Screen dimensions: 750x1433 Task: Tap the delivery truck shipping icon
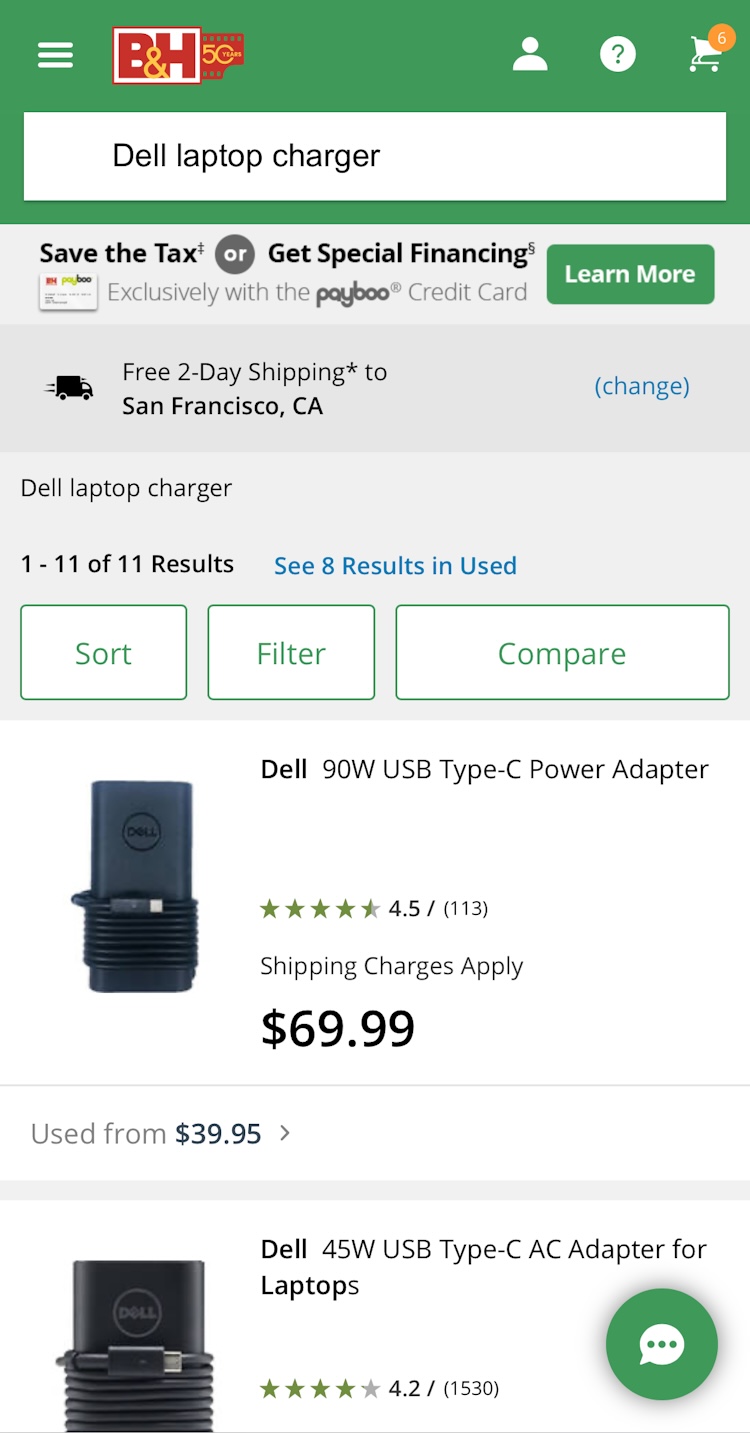[70, 388]
